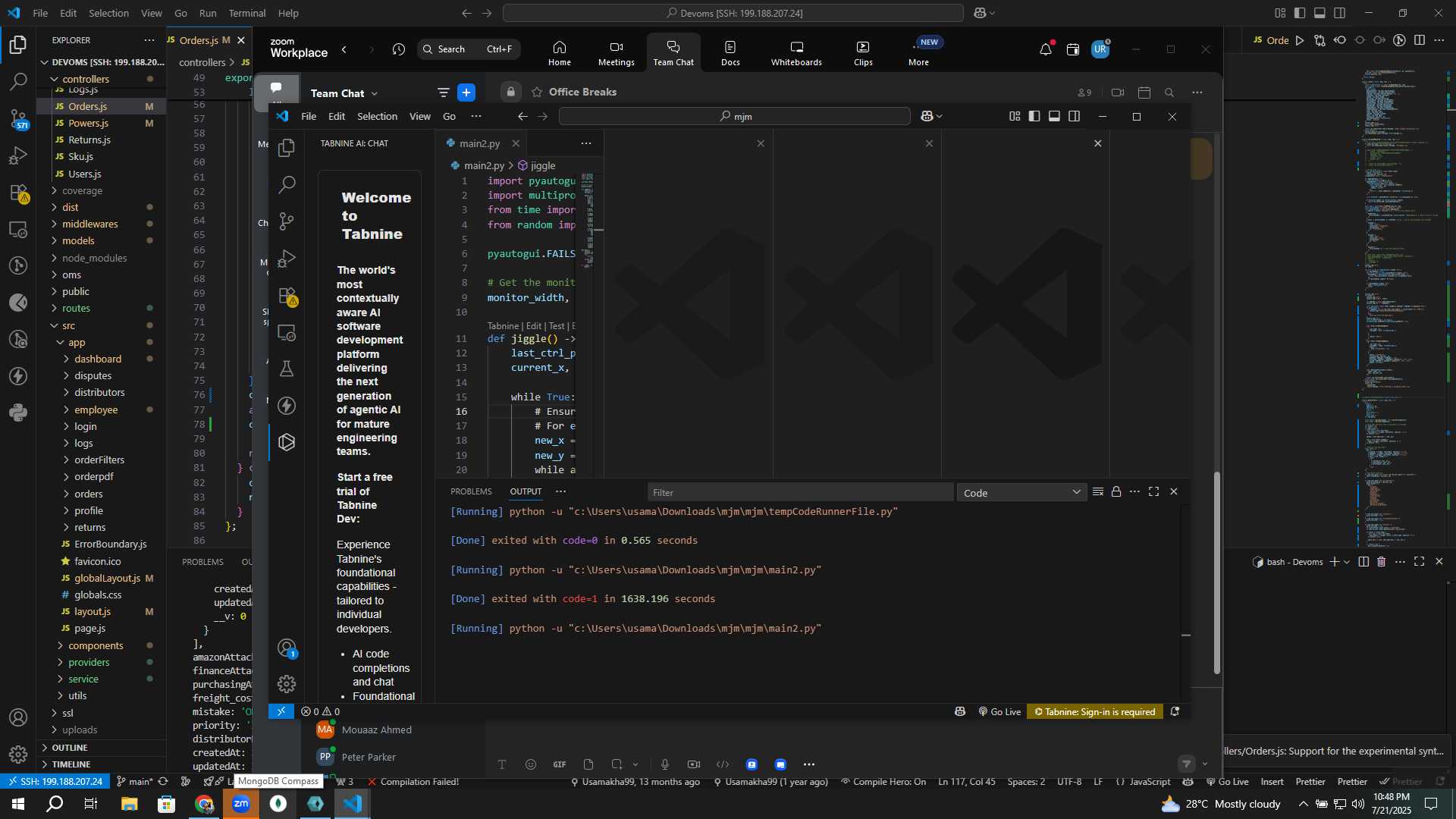1456x819 pixels.
Task: Create new Team Chat with blue plus button
Action: point(466,93)
